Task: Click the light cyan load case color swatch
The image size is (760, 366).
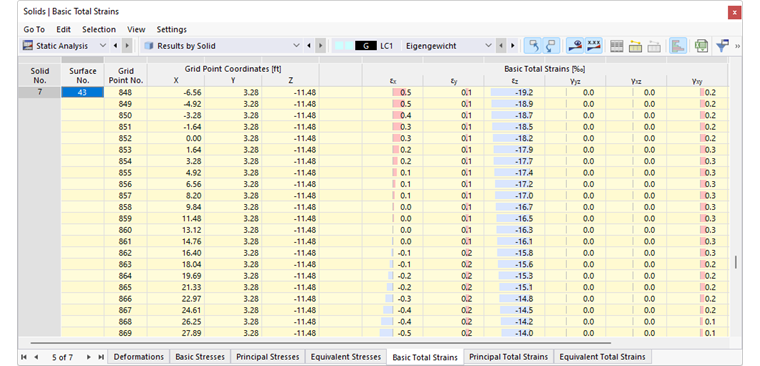Action: [x=344, y=46]
